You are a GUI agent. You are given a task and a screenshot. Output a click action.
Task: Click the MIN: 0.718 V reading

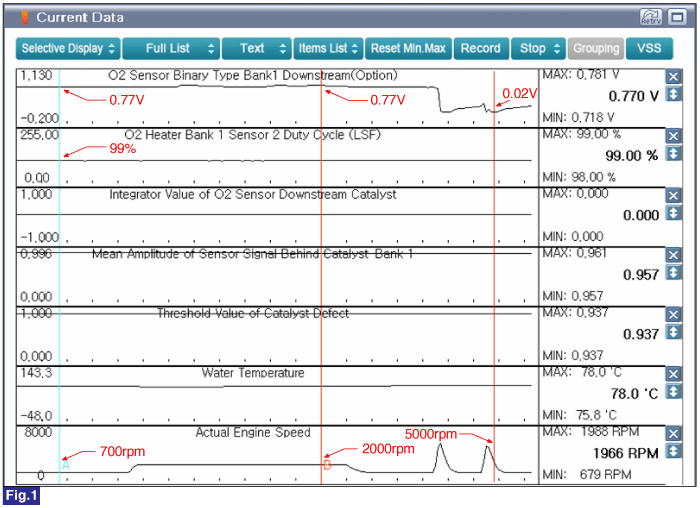tap(578, 117)
